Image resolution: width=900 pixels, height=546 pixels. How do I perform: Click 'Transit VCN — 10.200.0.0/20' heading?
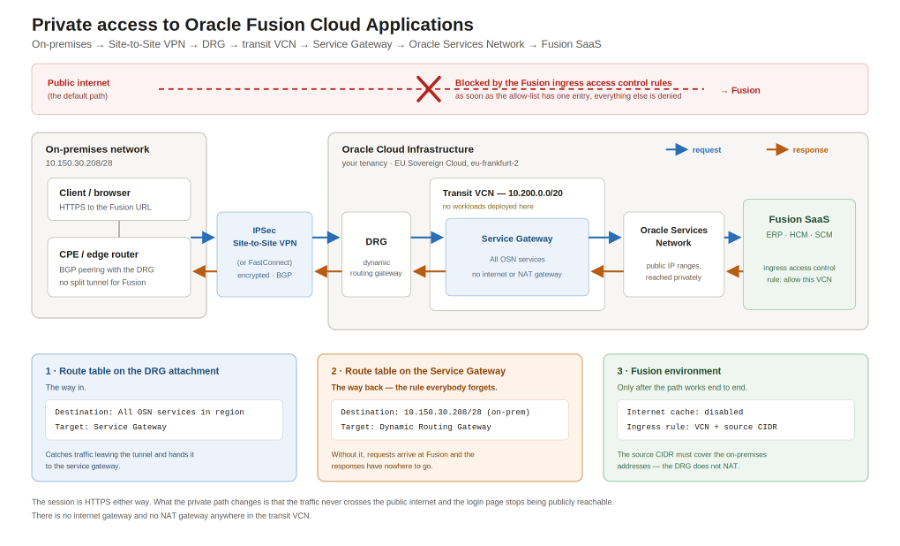point(502,193)
